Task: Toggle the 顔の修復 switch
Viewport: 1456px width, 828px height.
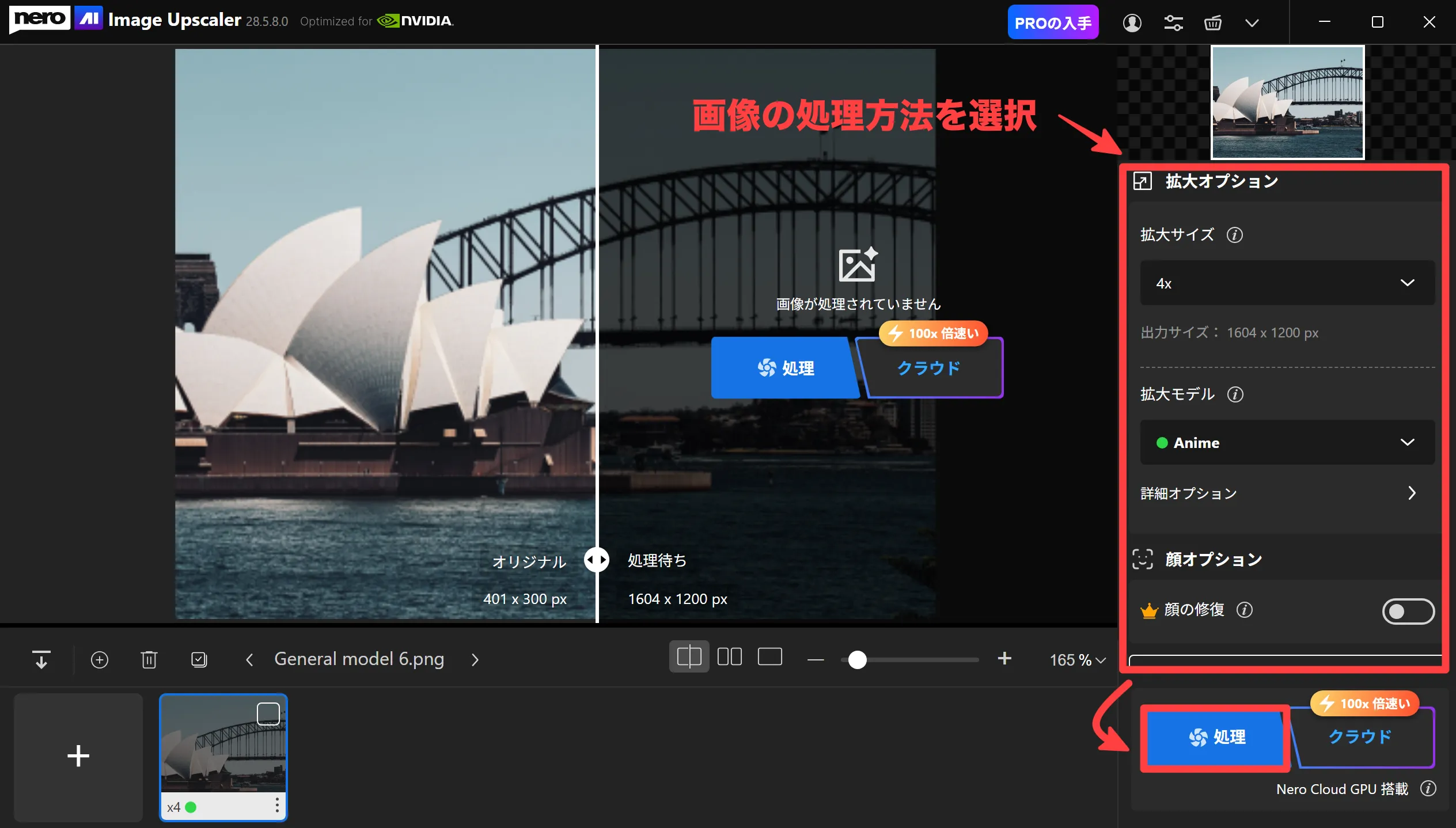Action: [1408, 611]
